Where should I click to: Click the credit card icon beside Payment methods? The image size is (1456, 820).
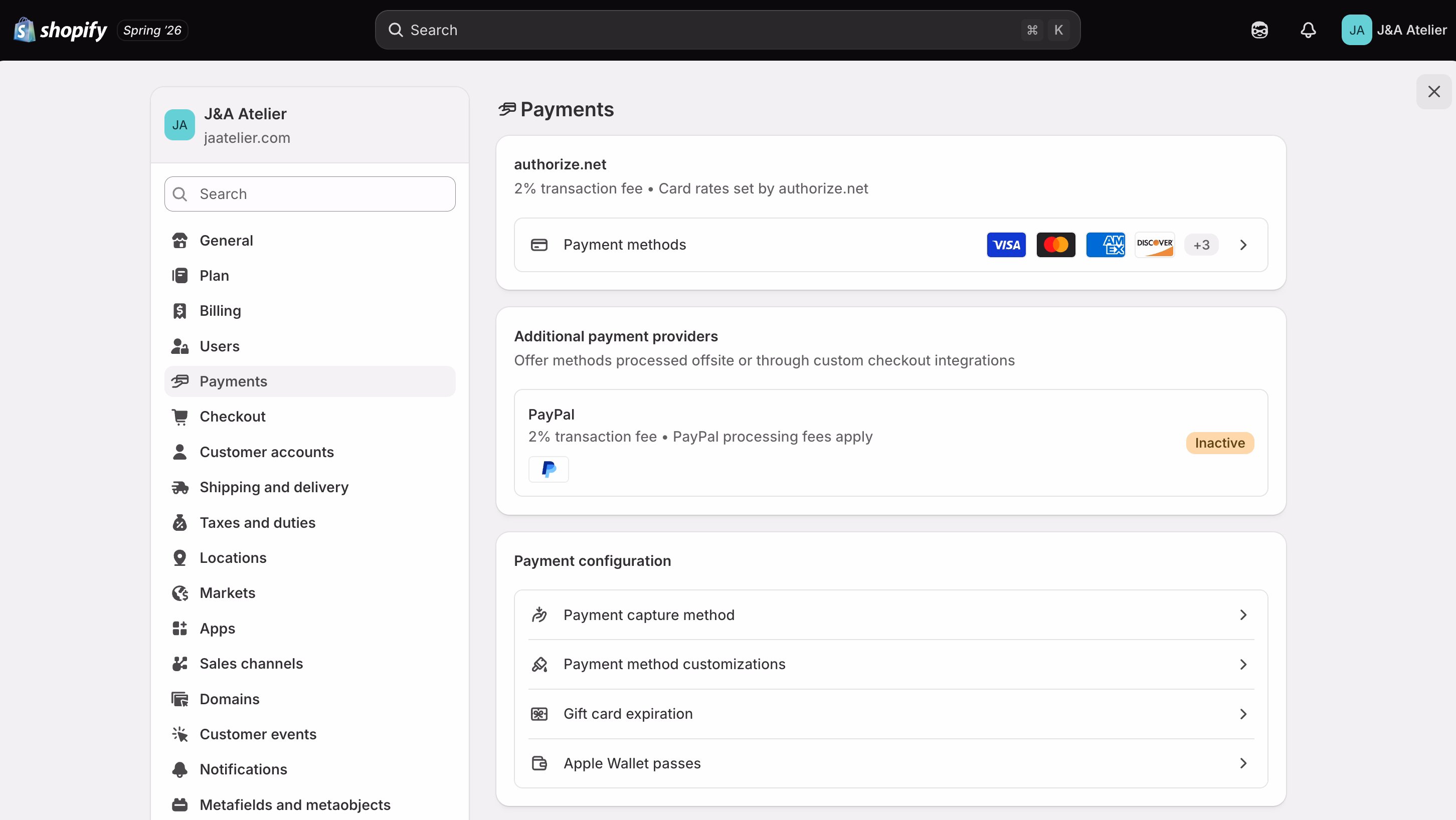point(538,245)
